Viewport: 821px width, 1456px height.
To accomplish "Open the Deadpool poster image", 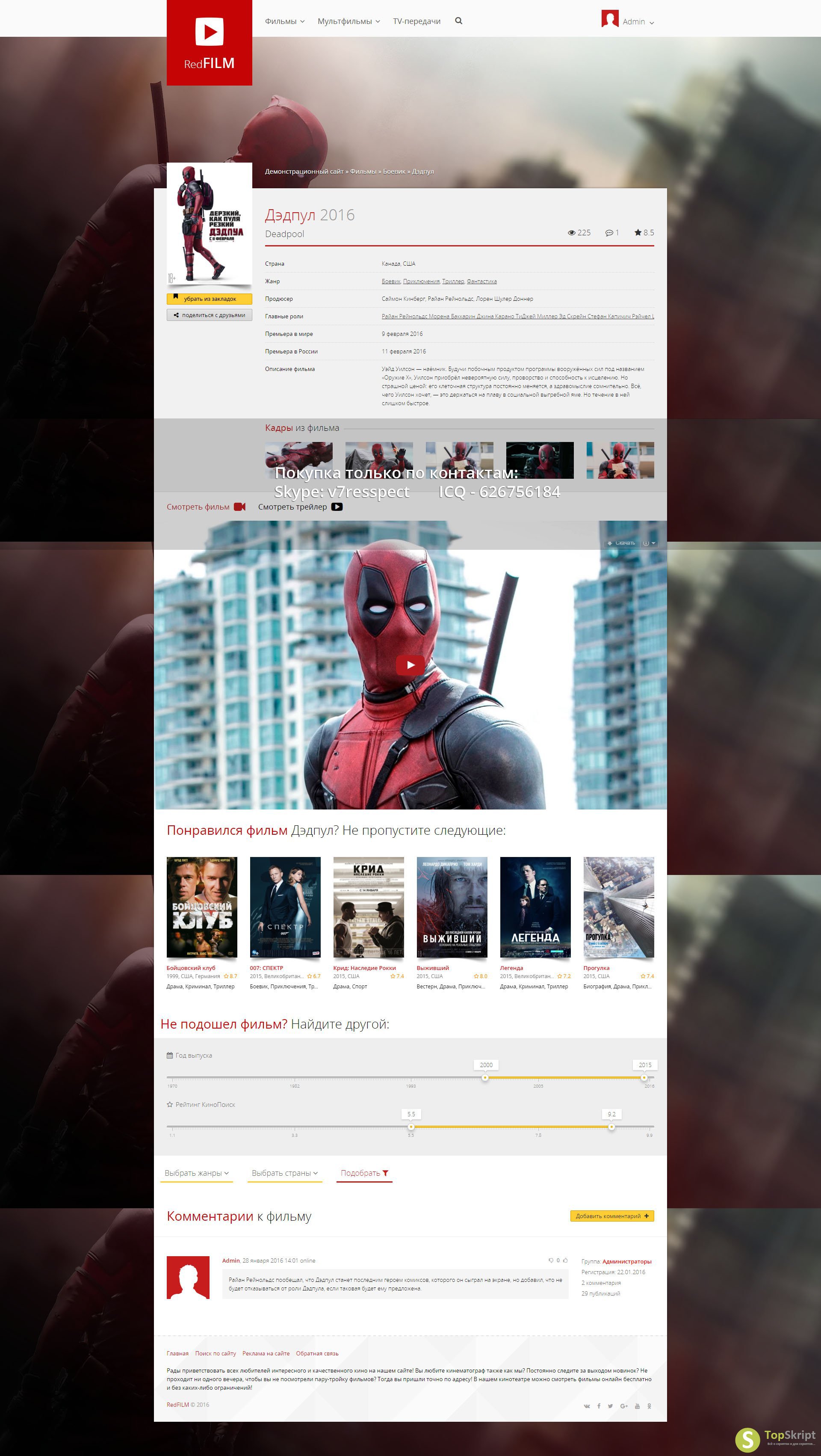I will click(209, 224).
